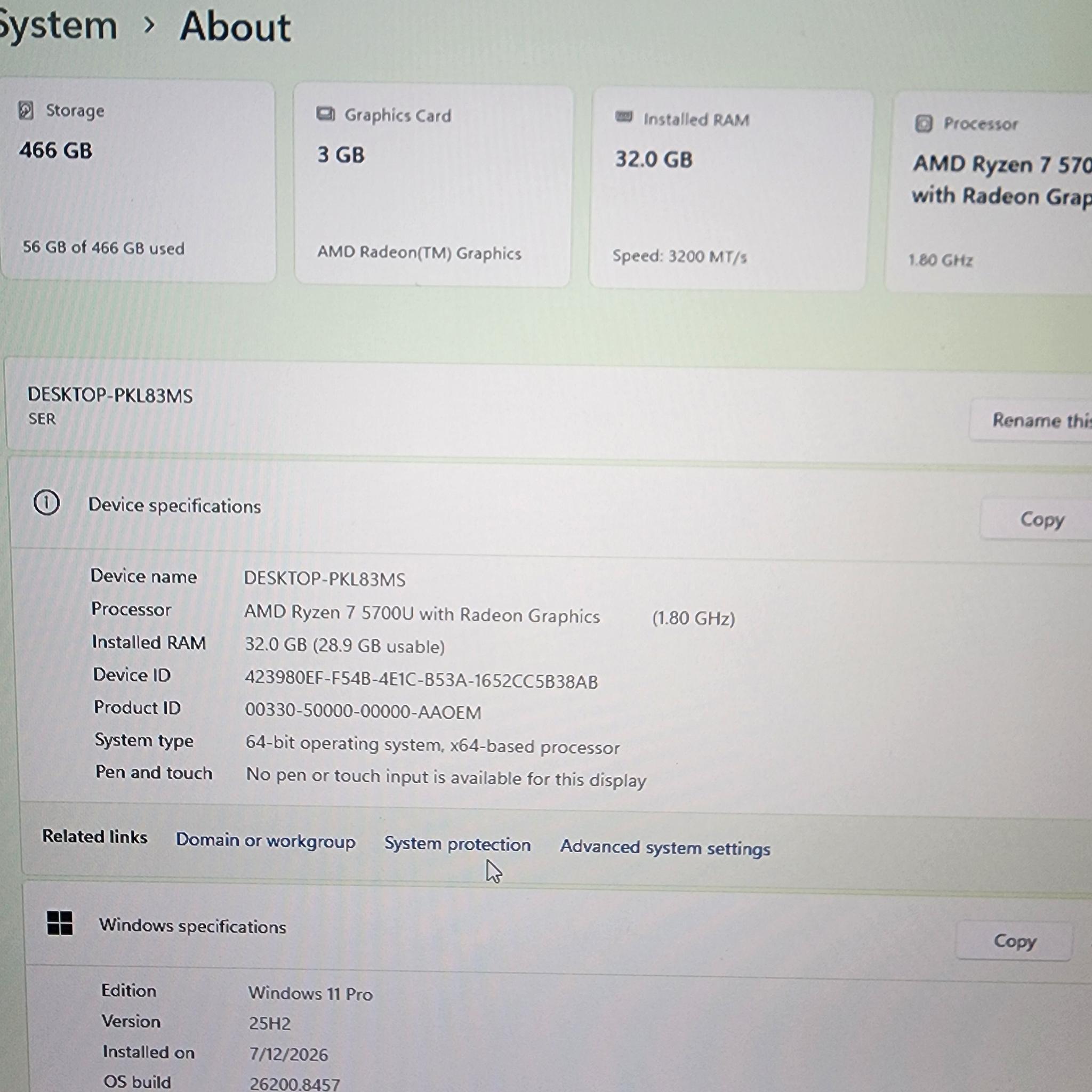
Task: Click the System type label
Action: (x=144, y=741)
